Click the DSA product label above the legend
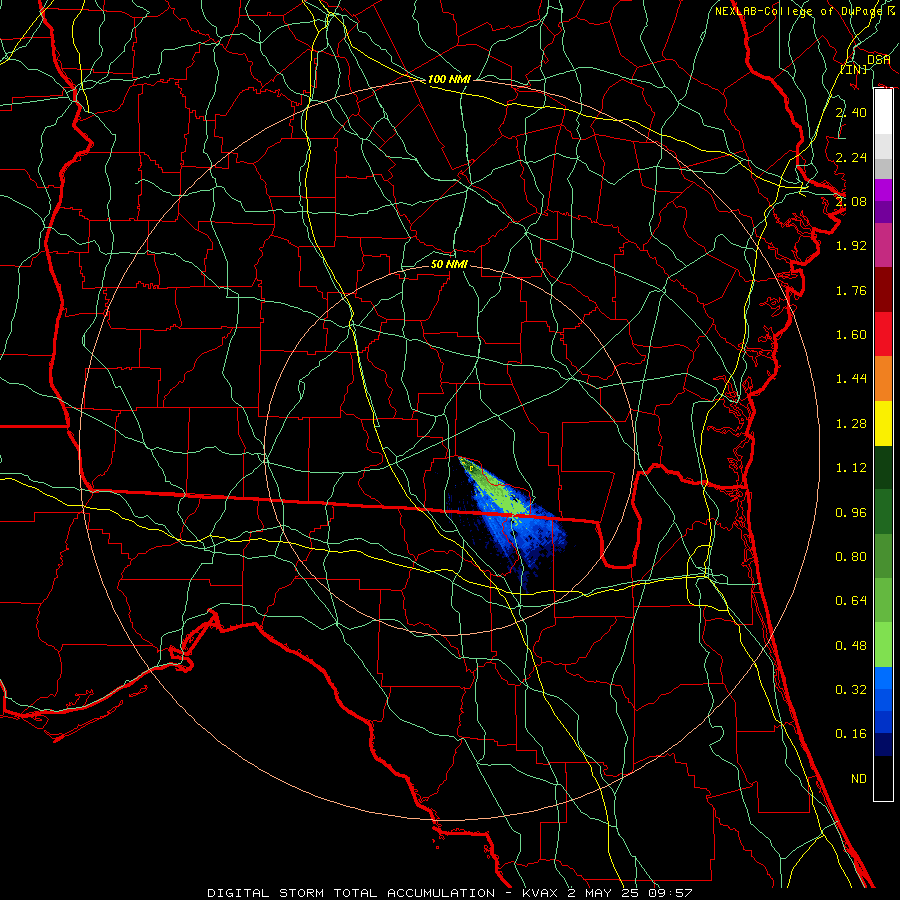The width and height of the screenshot is (900, 900). click(878, 59)
